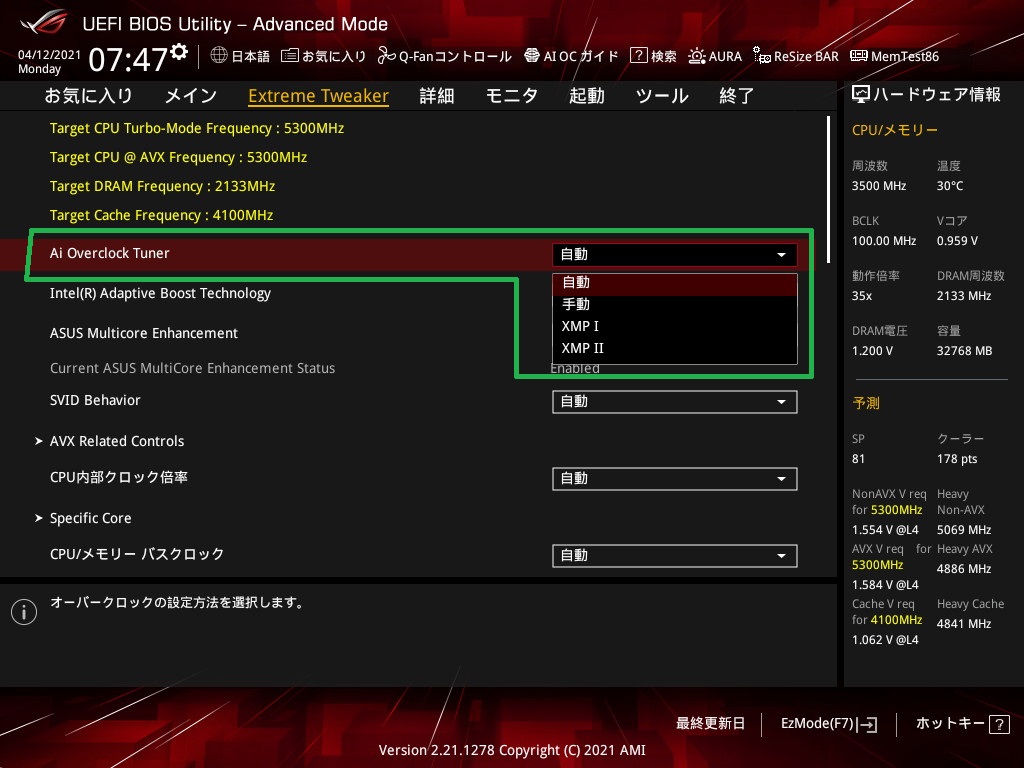Click the ROG logo

[43, 23]
